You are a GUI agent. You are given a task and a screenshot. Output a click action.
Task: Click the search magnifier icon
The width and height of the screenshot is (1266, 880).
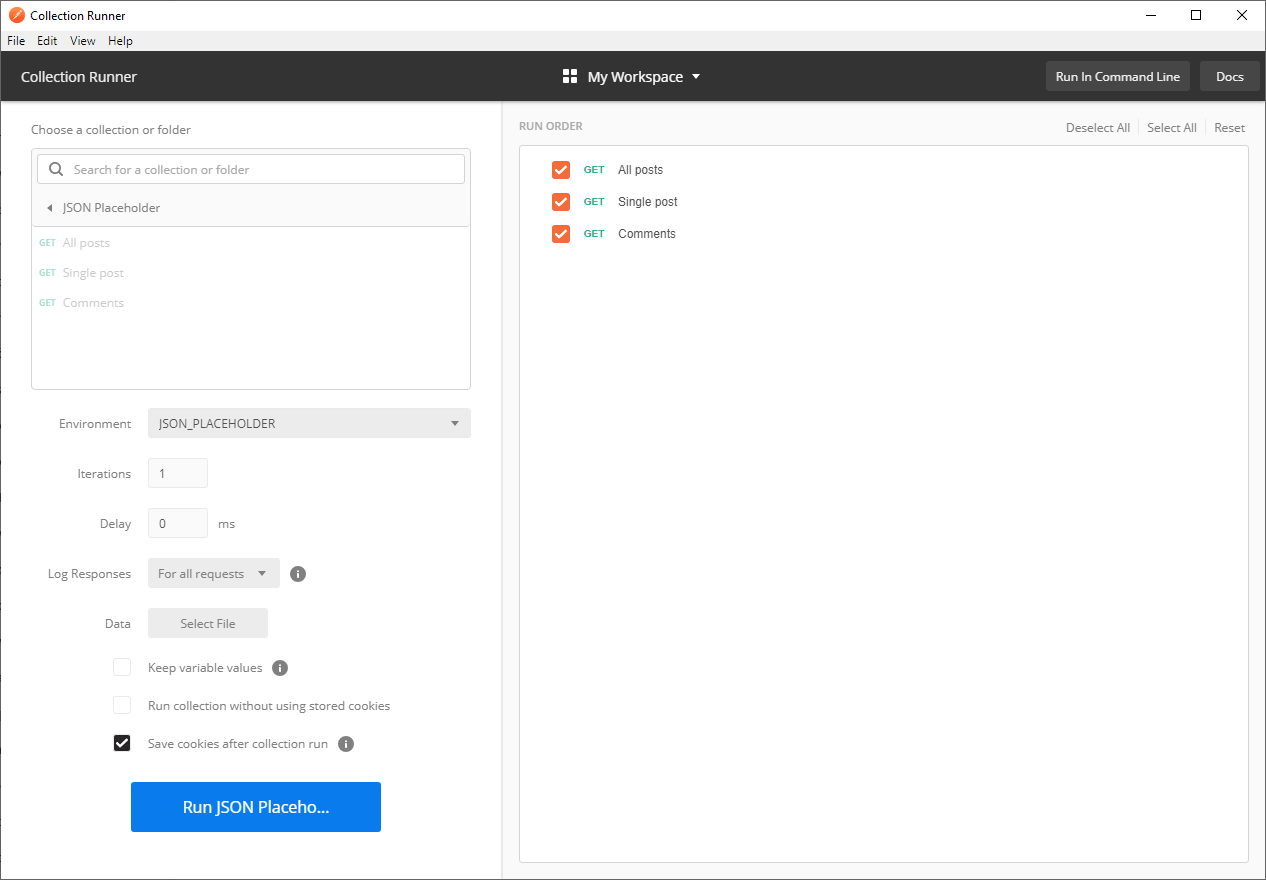click(56, 169)
